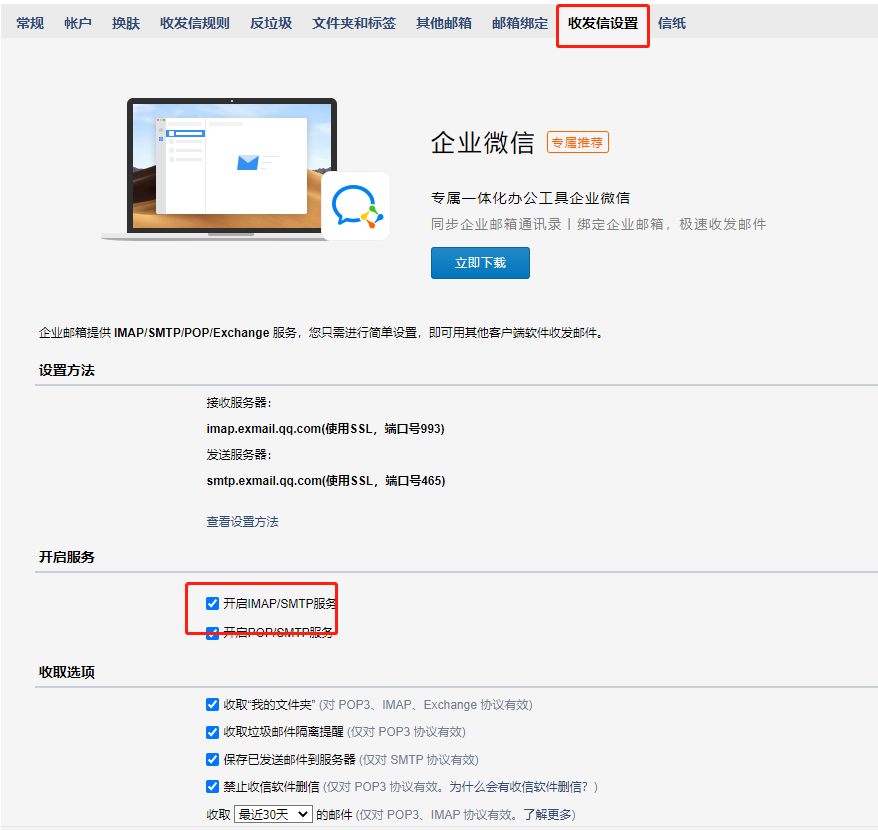Open the 文件夹和标签 tab
Screen dimensions: 878x830
(354, 22)
